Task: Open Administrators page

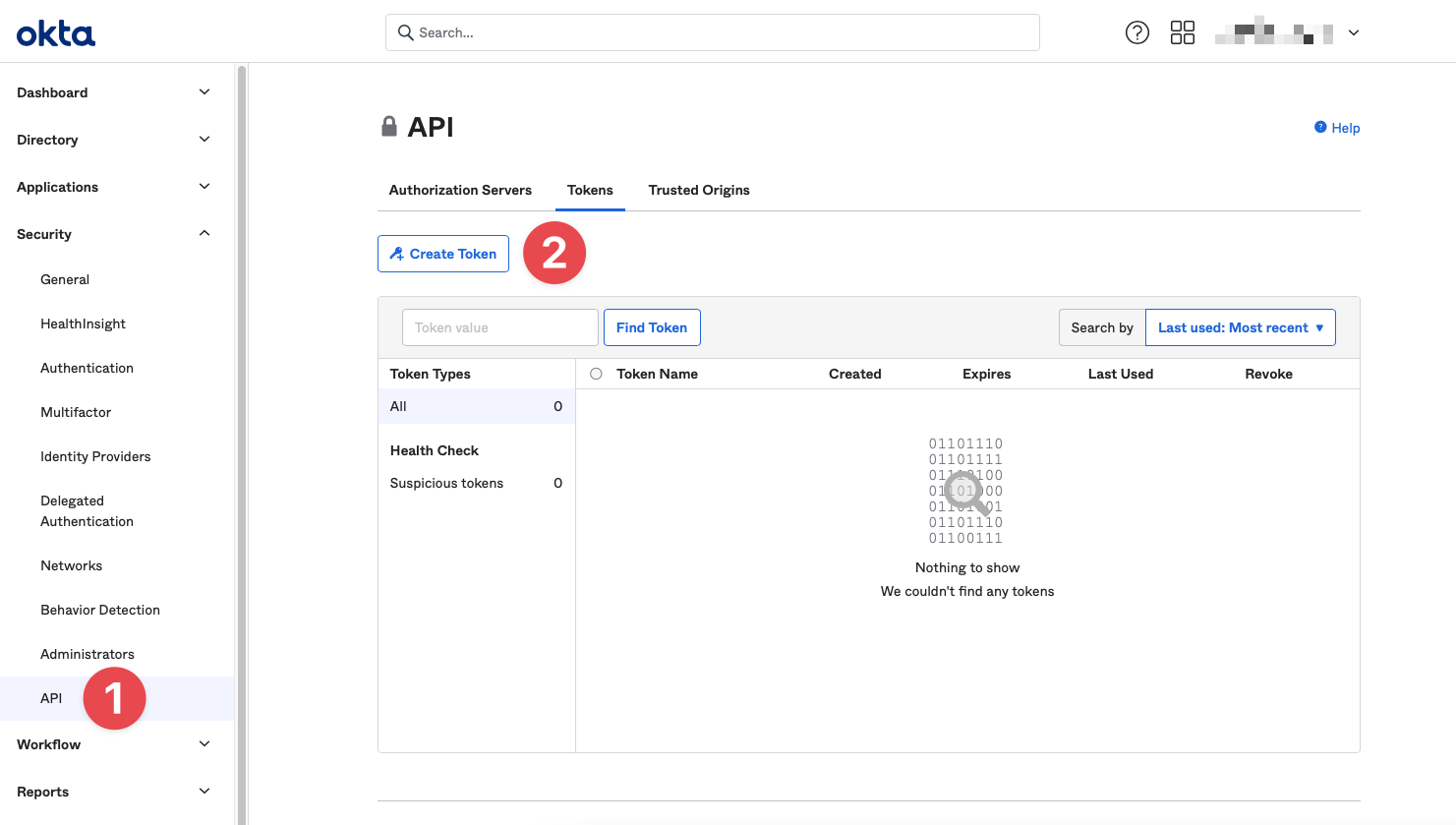Action: click(x=87, y=654)
